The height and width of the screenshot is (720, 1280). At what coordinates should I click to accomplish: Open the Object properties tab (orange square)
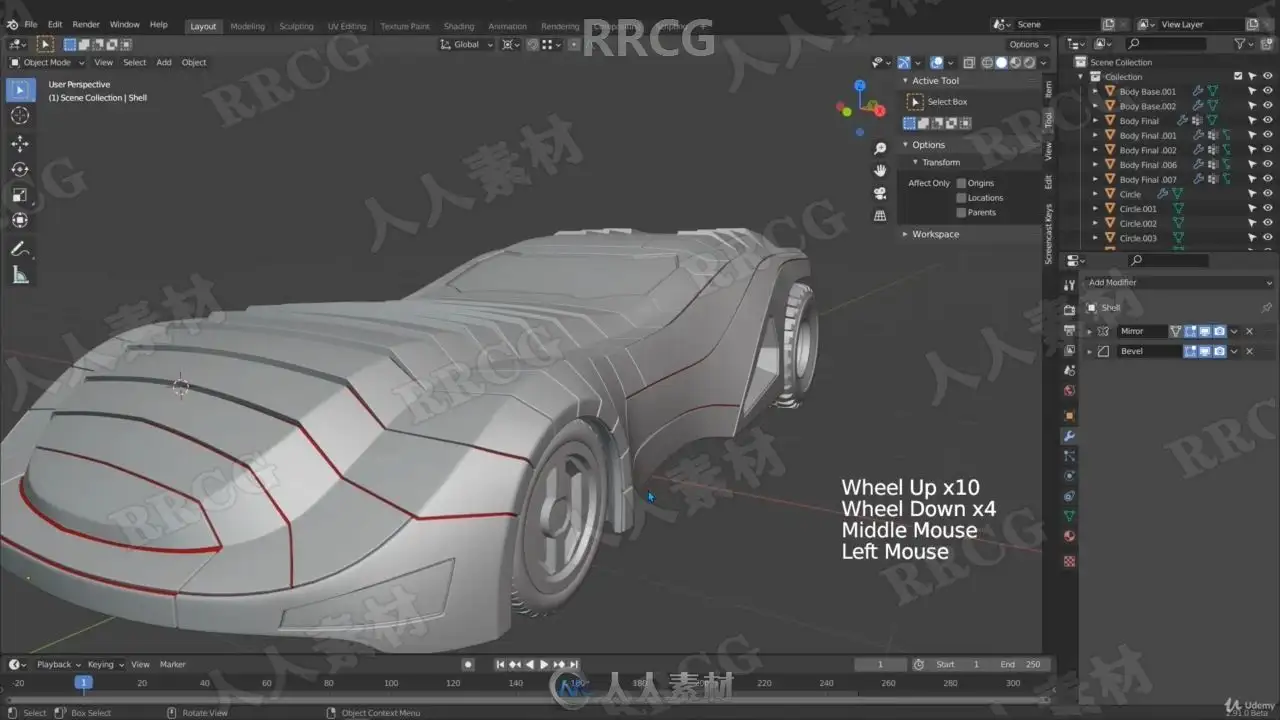[1069, 415]
